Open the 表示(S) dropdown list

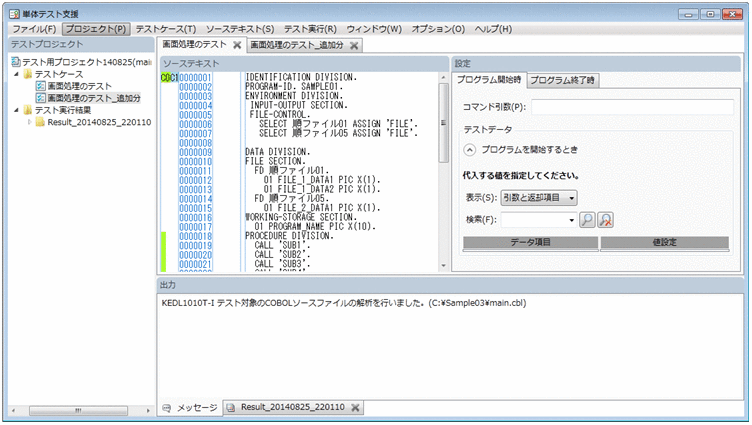coord(539,198)
